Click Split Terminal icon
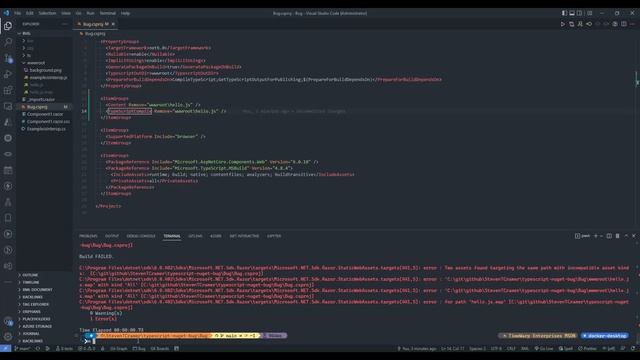This screenshot has height=360, width=640. click(609, 236)
